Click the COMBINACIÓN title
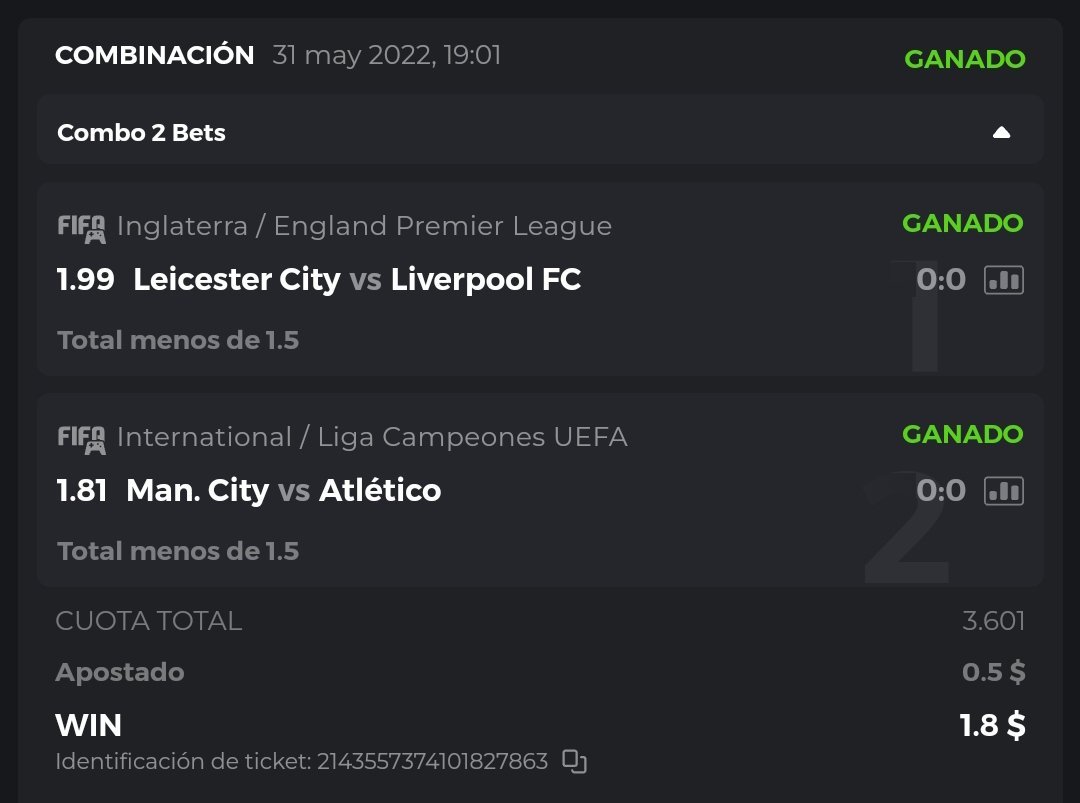1080x803 pixels. (154, 55)
